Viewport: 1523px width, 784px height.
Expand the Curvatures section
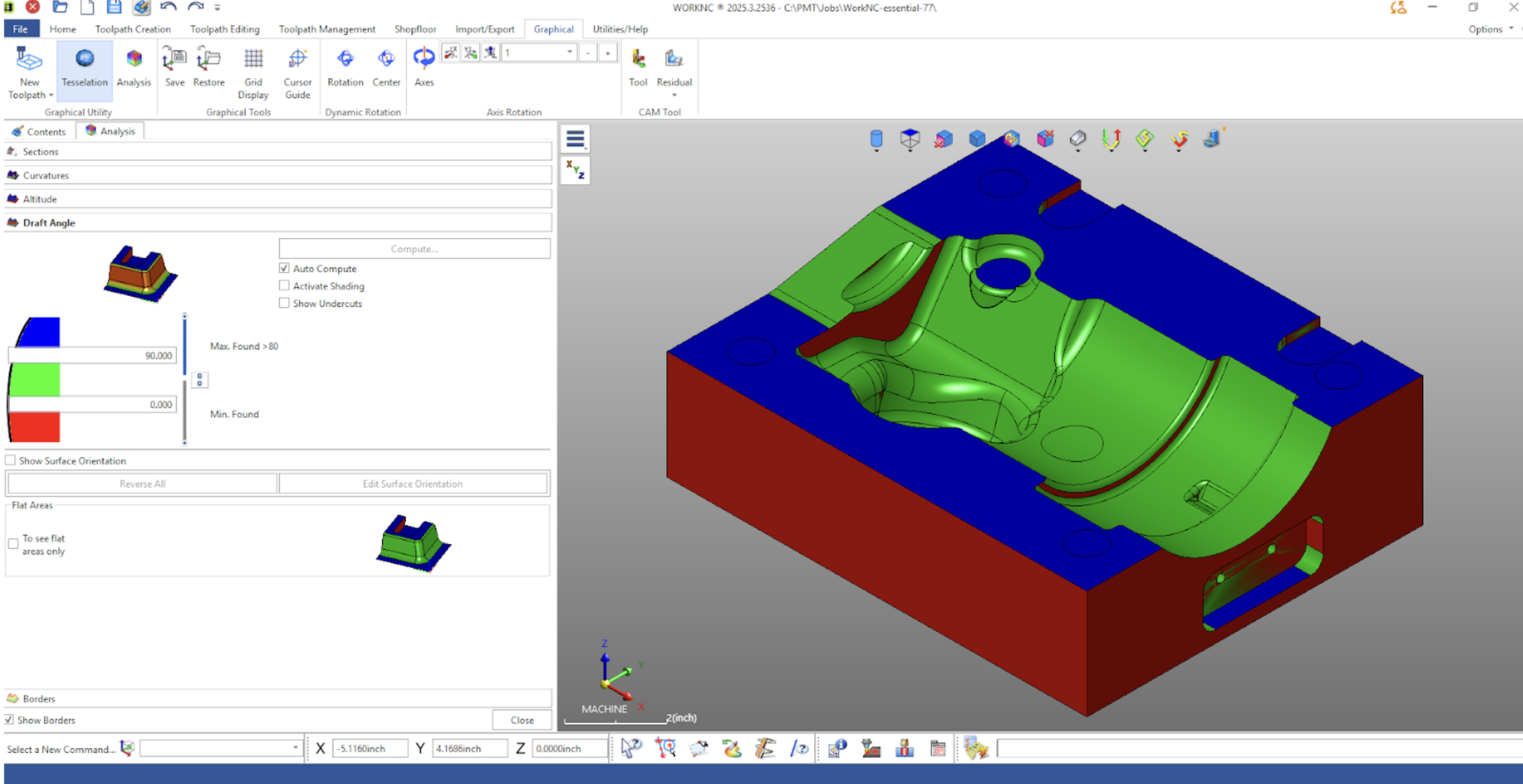(x=45, y=175)
